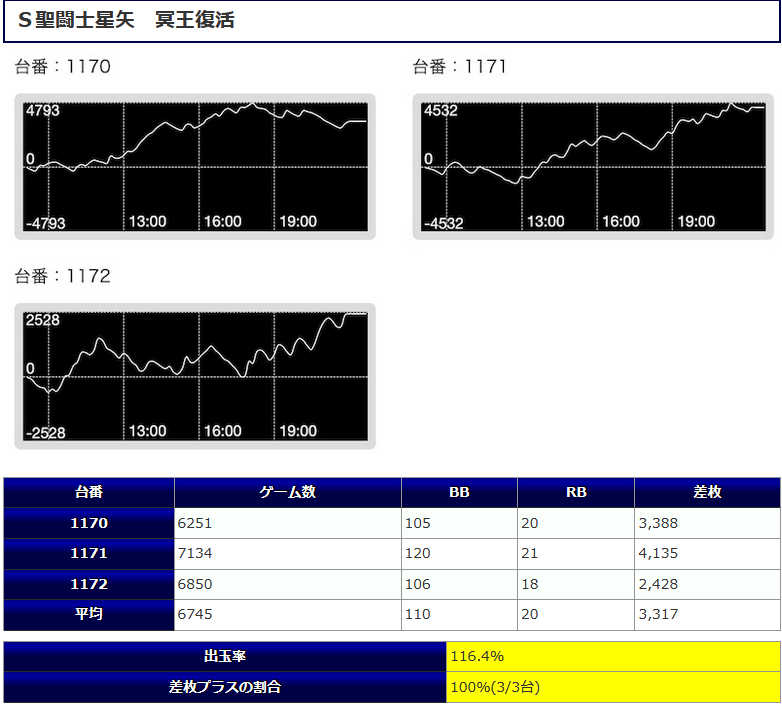The width and height of the screenshot is (782, 704).
Task: Sort by the ゲーム数 column header
Action: (x=288, y=492)
